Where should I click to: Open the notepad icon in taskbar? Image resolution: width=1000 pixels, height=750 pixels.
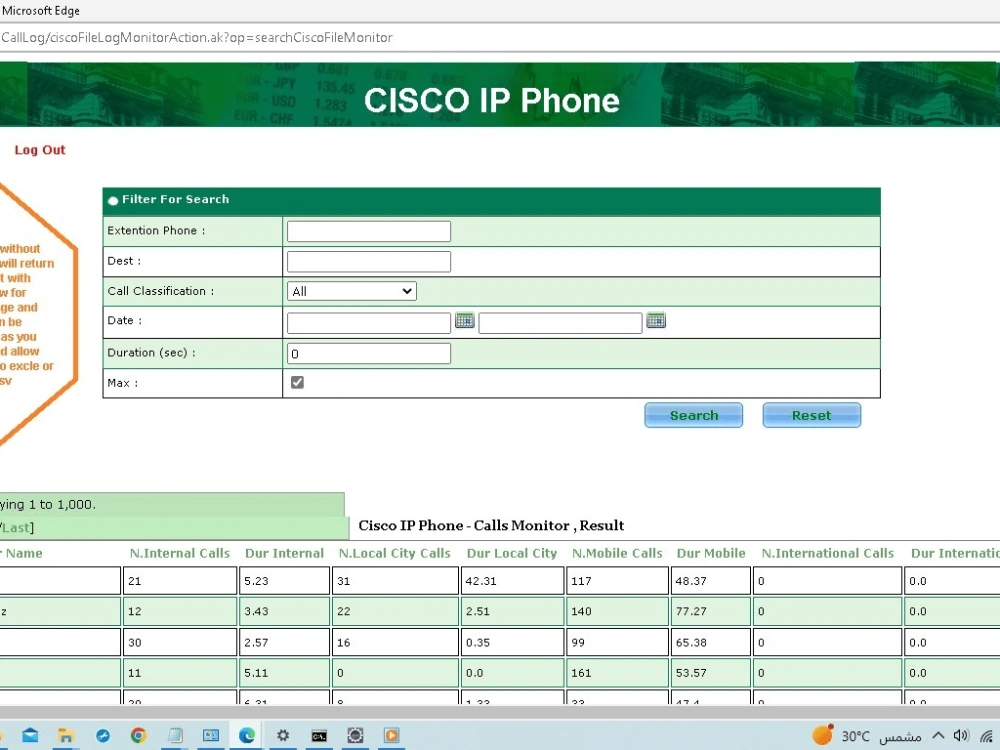click(175, 735)
